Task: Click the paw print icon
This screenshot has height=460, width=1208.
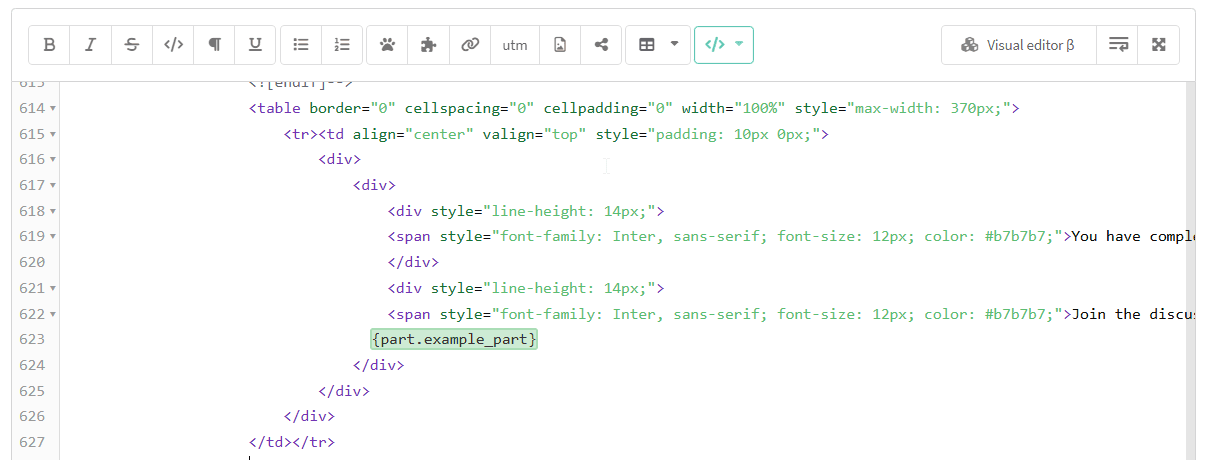Action: (388, 45)
